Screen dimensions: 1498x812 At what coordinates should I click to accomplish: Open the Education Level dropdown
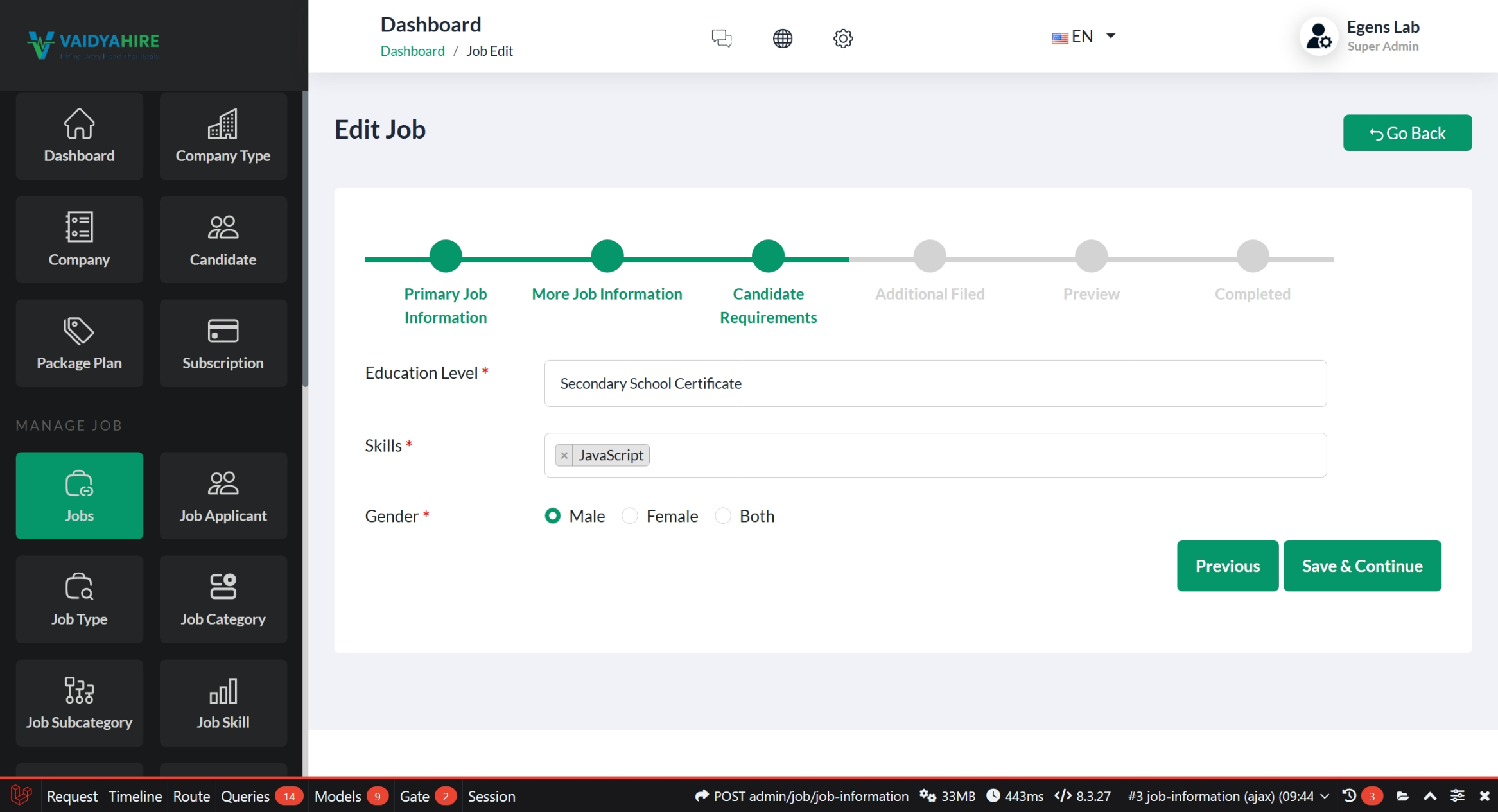coord(935,383)
